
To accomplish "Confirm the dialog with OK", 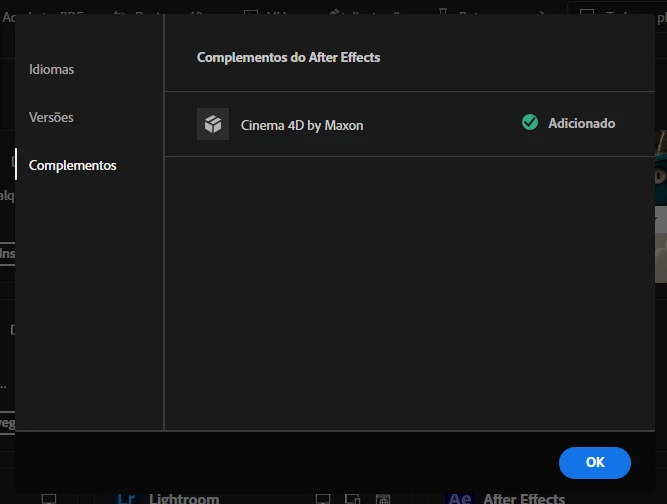I will tap(595, 462).
